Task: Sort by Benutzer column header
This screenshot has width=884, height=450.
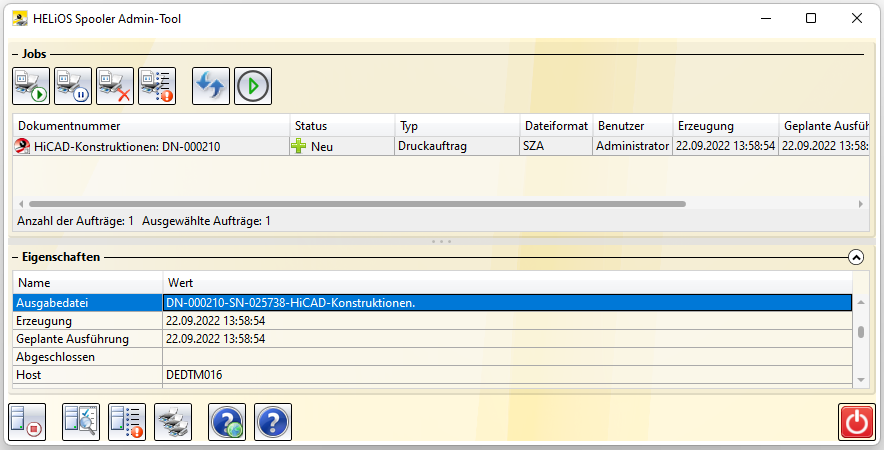Action: pos(633,126)
